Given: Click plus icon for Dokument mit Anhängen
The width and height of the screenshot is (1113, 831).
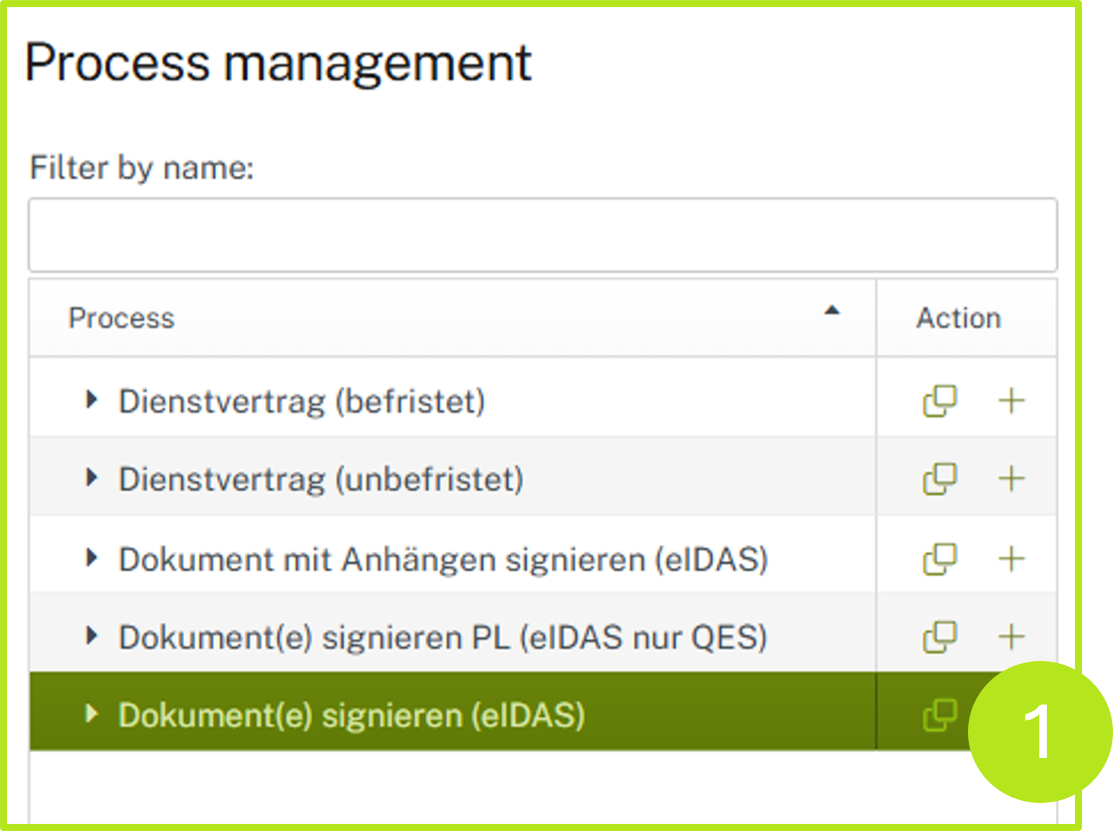Looking at the screenshot, I should point(1012,558).
